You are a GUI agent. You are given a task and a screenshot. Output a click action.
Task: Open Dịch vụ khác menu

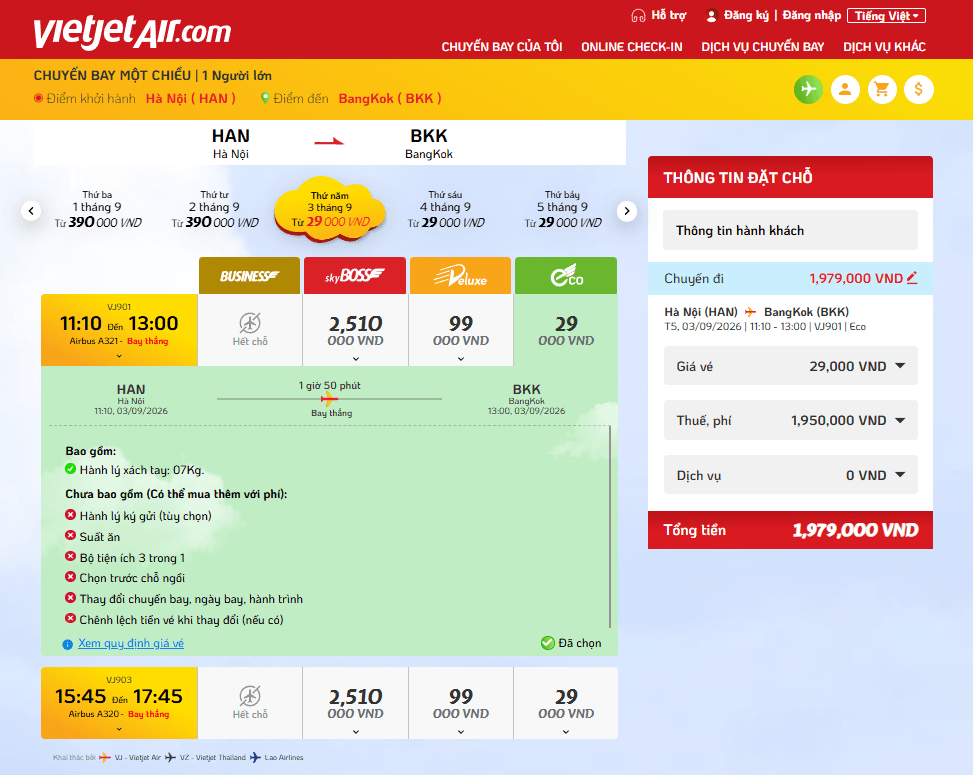pos(884,47)
